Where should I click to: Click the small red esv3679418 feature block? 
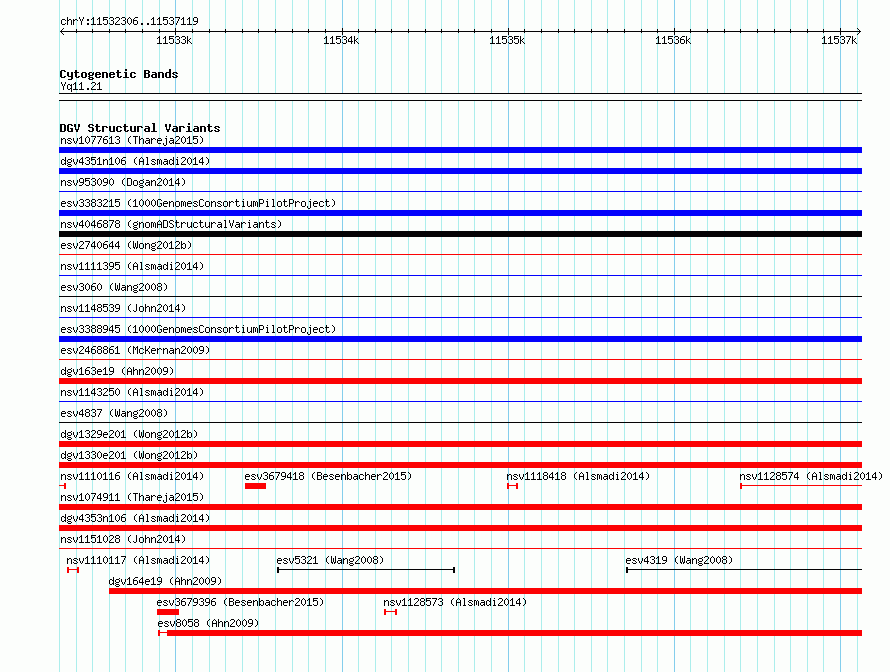(x=255, y=486)
